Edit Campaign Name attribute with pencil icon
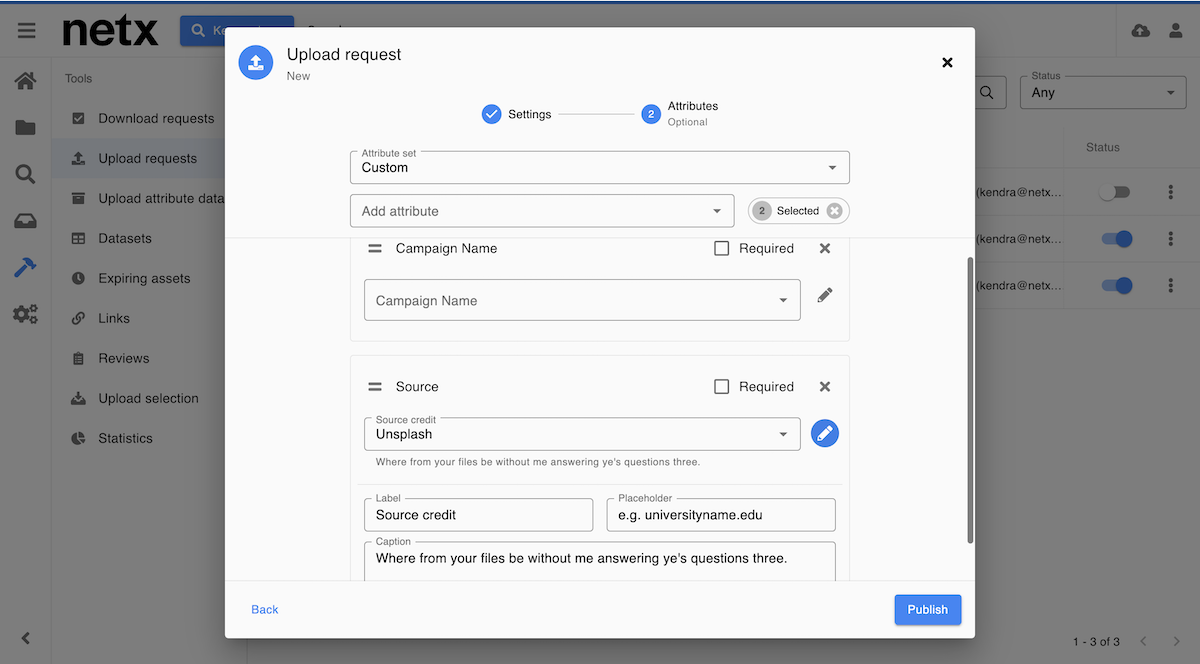1200x664 pixels. 825,295
